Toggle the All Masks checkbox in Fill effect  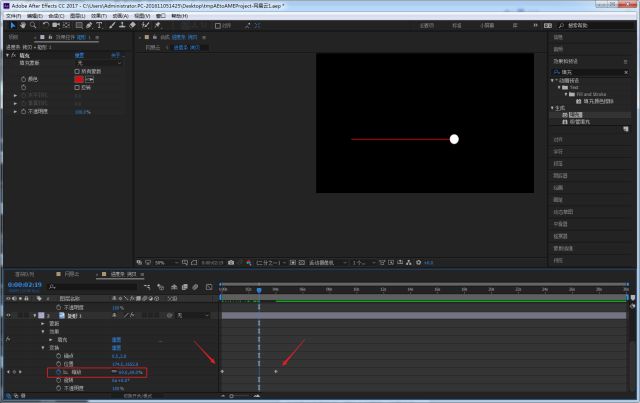(x=77, y=71)
